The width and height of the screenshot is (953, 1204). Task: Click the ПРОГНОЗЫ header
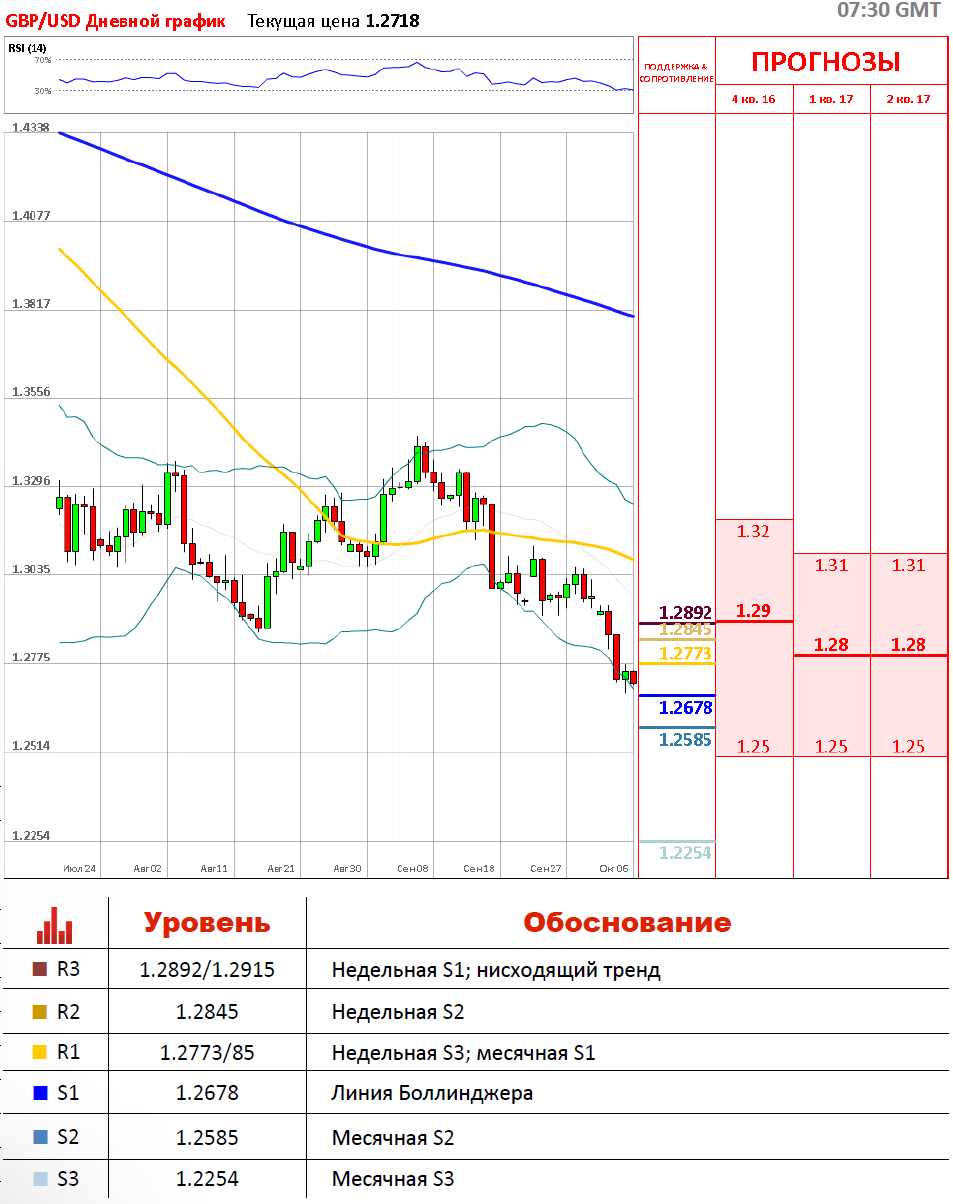(826, 62)
